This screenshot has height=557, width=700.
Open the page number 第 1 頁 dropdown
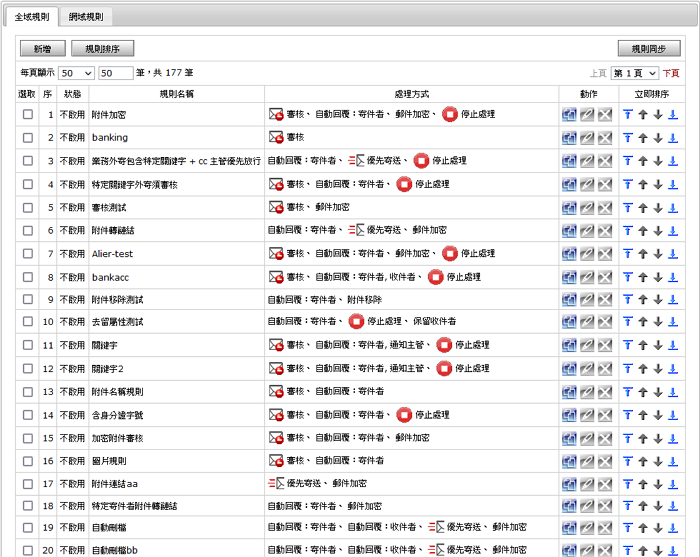click(635, 73)
